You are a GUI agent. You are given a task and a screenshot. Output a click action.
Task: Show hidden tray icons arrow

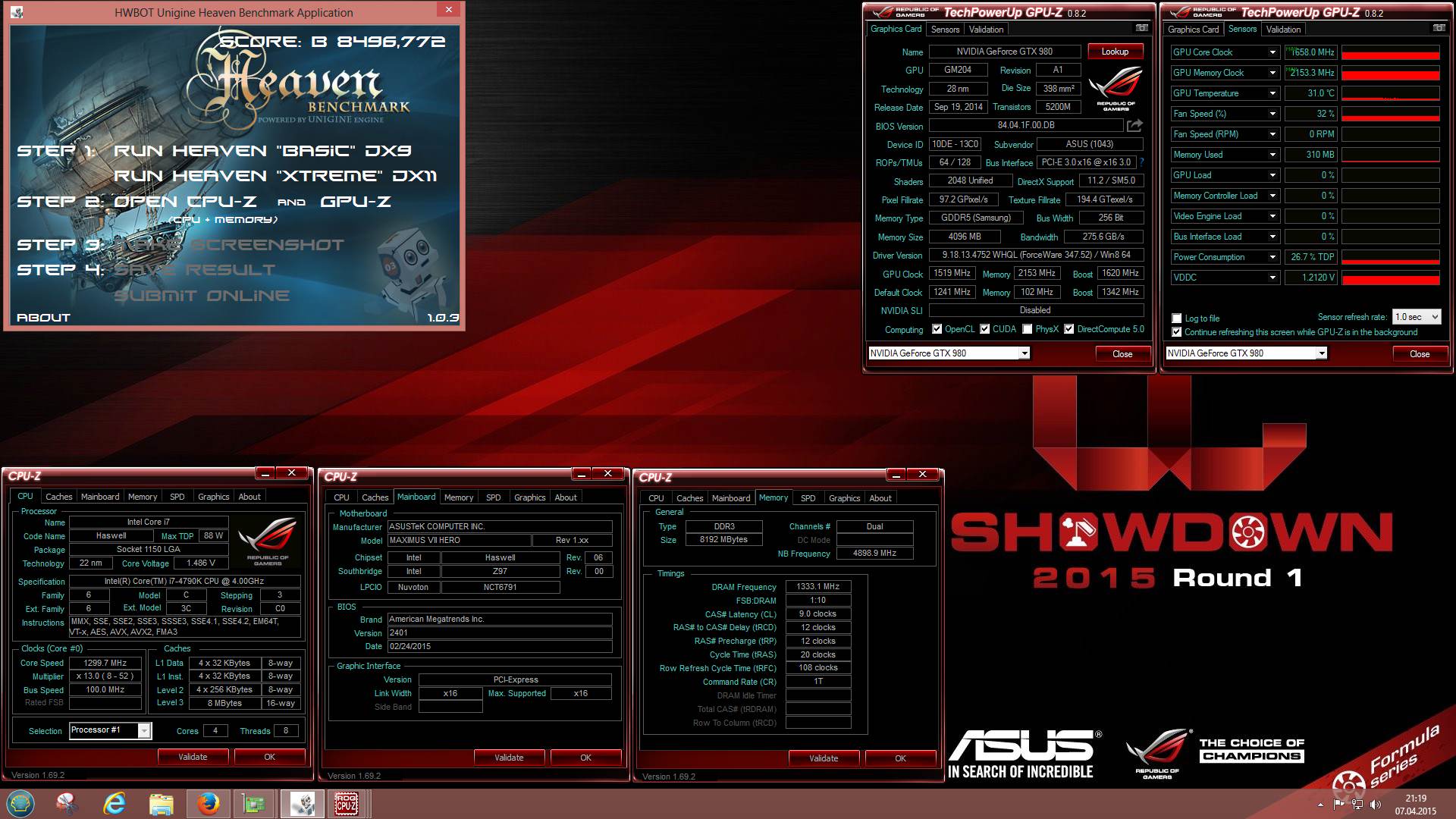tap(1320, 805)
